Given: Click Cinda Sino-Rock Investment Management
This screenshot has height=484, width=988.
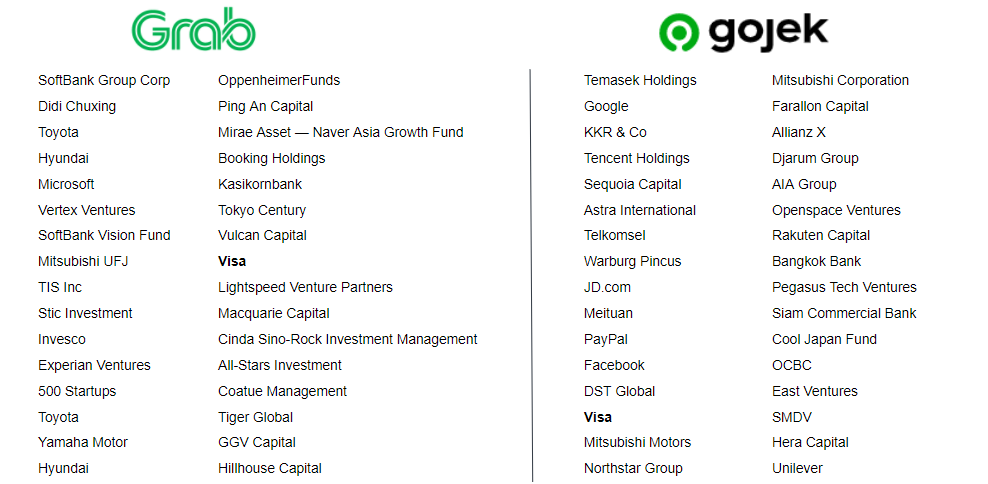Looking at the screenshot, I should [348, 339].
